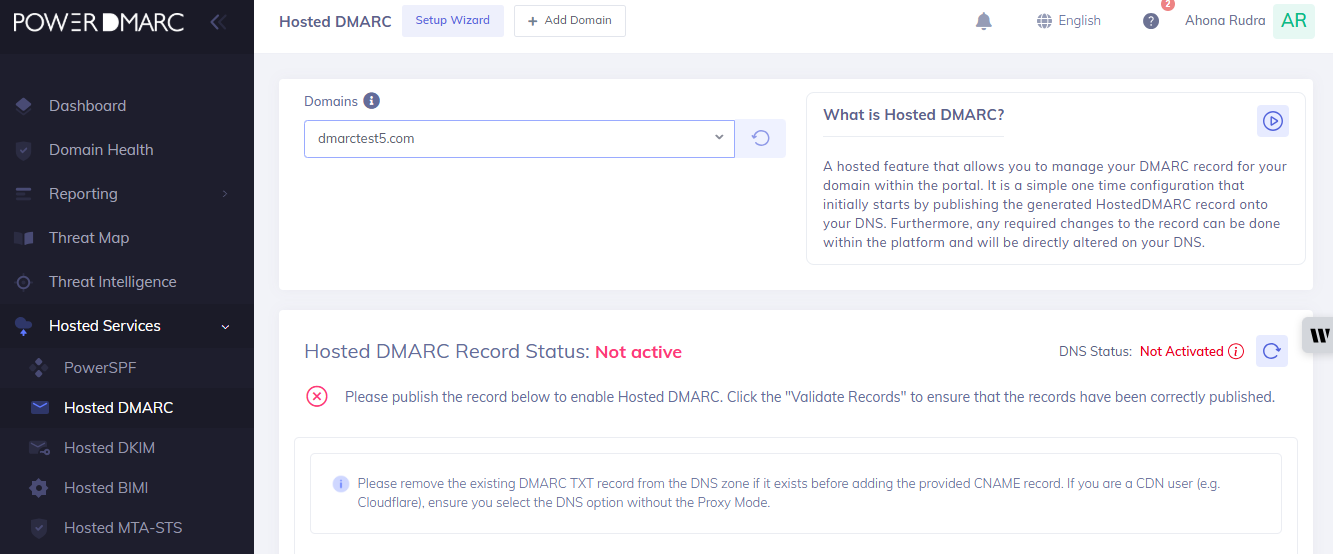The image size is (1333, 554).
Task: Open Threat Map page
Action: pyautogui.click(x=89, y=238)
